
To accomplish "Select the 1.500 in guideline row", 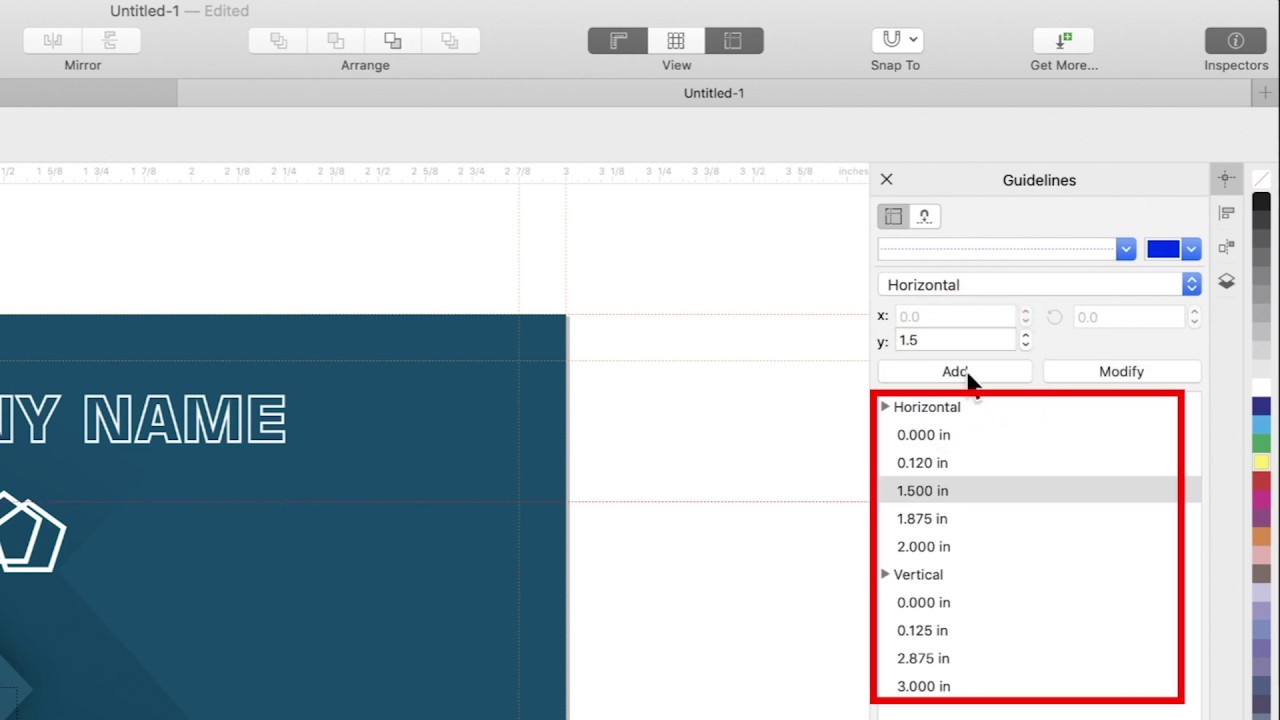I will 1039,491.
